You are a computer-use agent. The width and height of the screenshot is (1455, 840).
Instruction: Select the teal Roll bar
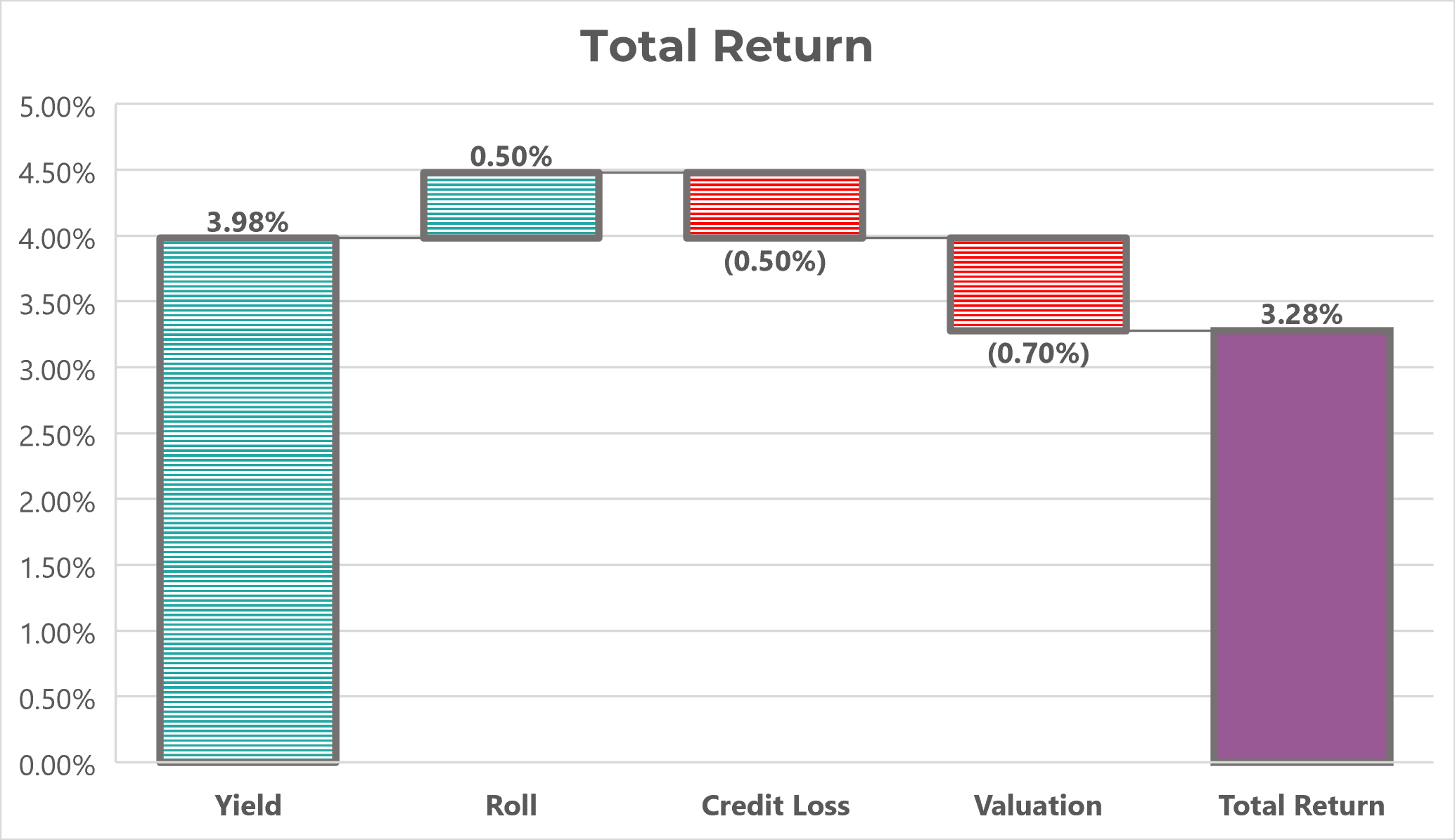(511, 205)
